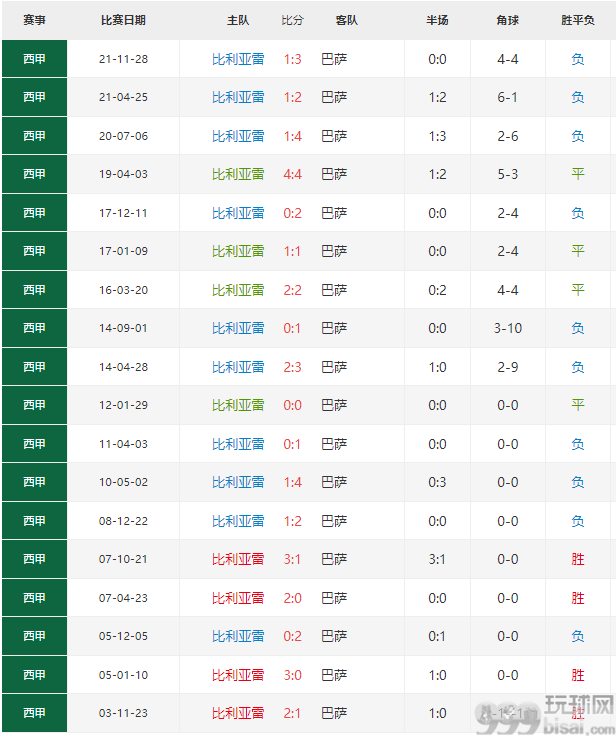Click score 1:2 in 21-04-25 row
This screenshot has height=736, width=616.
tap(292, 97)
